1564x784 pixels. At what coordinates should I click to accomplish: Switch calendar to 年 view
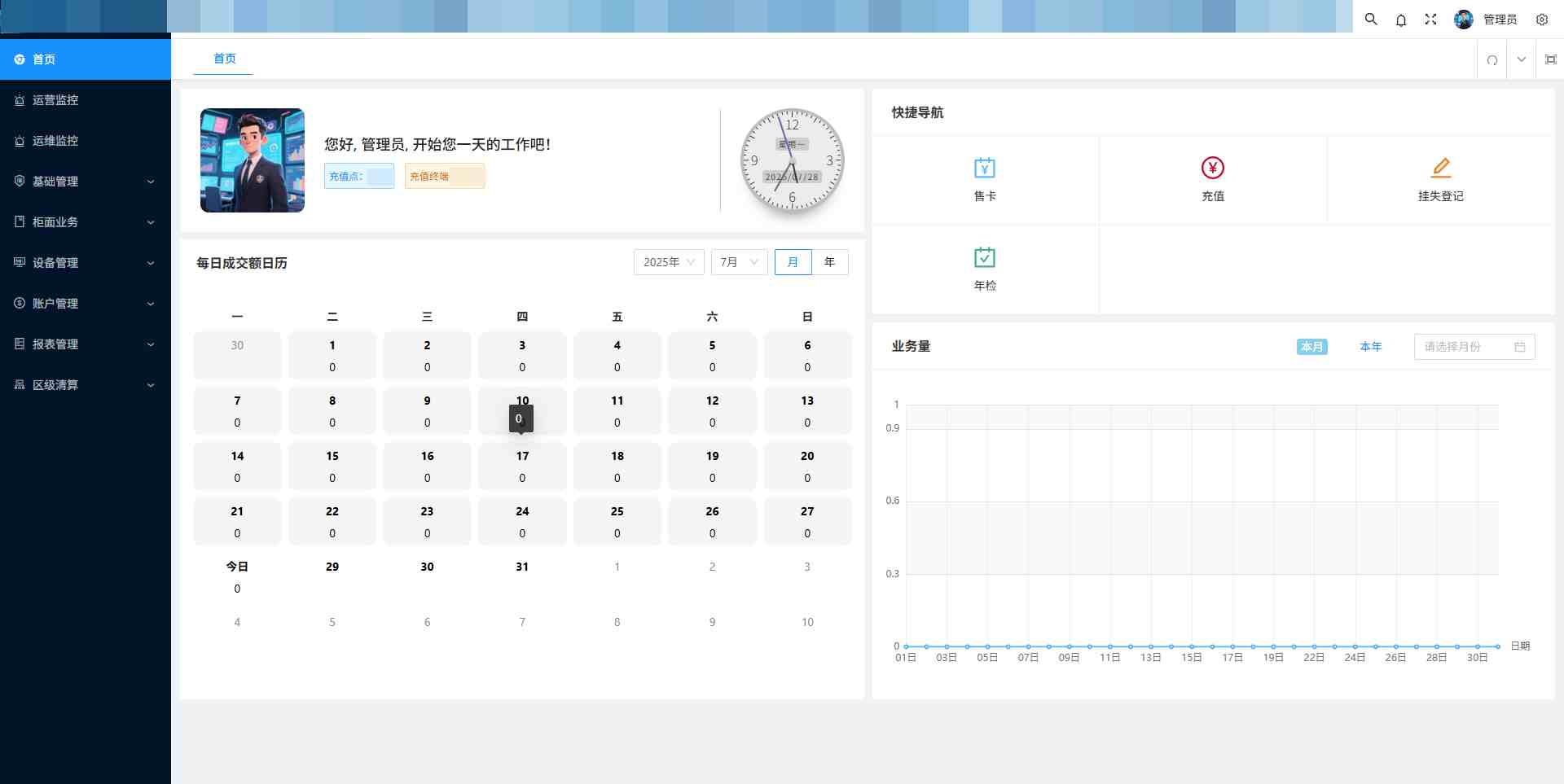click(830, 262)
